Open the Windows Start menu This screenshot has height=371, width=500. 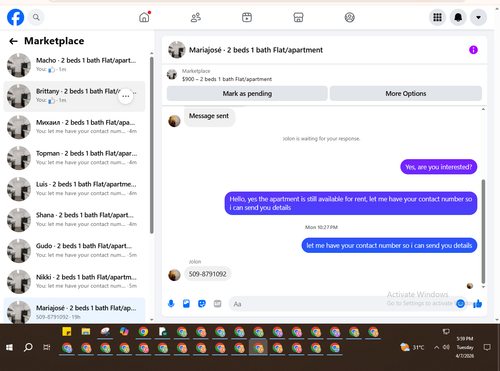pos(9,348)
